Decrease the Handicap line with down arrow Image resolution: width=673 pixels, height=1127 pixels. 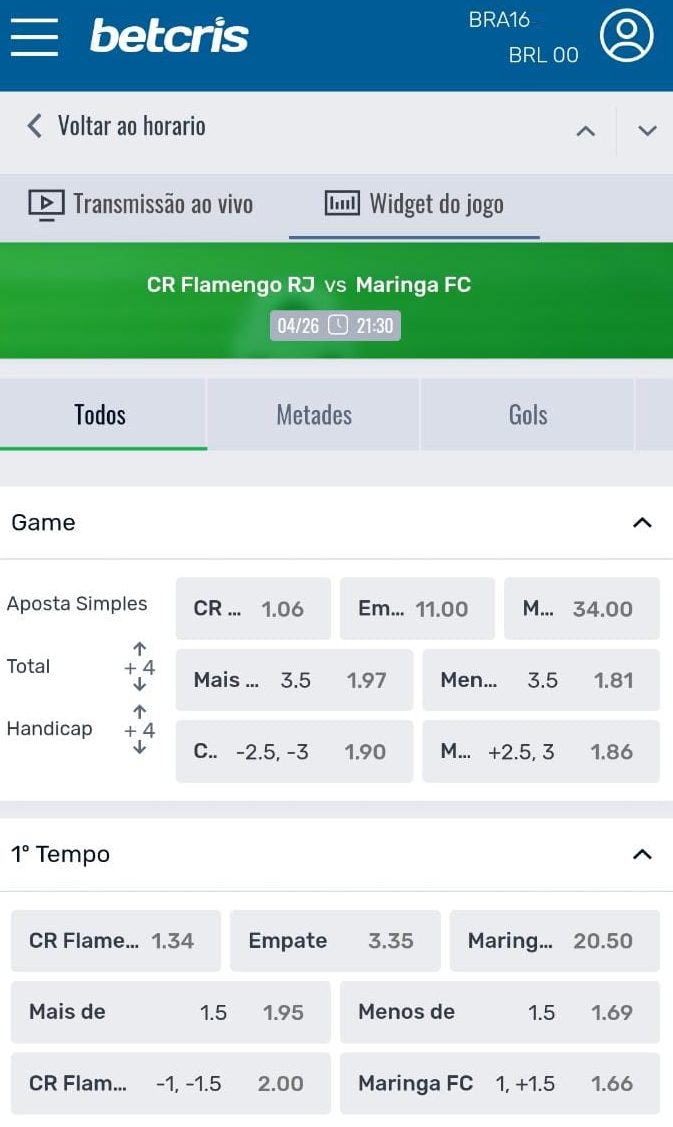[x=139, y=748]
